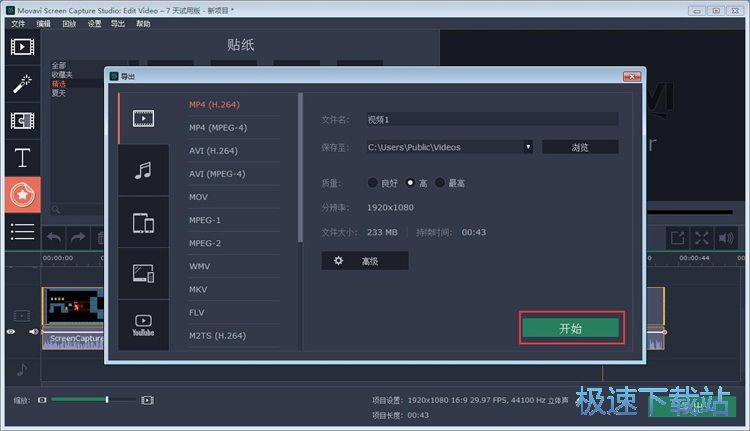Open 高级 advanced settings button
This screenshot has height=431, width=750.
[x=364, y=261]
